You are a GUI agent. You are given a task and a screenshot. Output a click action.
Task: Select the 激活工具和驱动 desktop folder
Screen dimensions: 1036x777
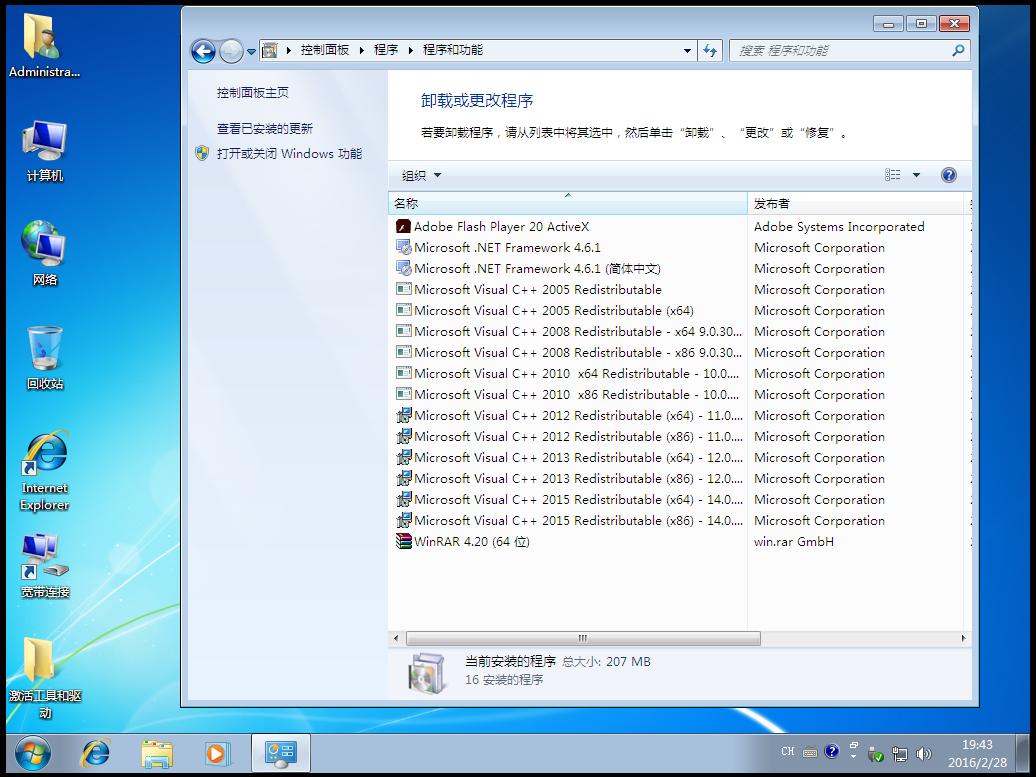45,677
